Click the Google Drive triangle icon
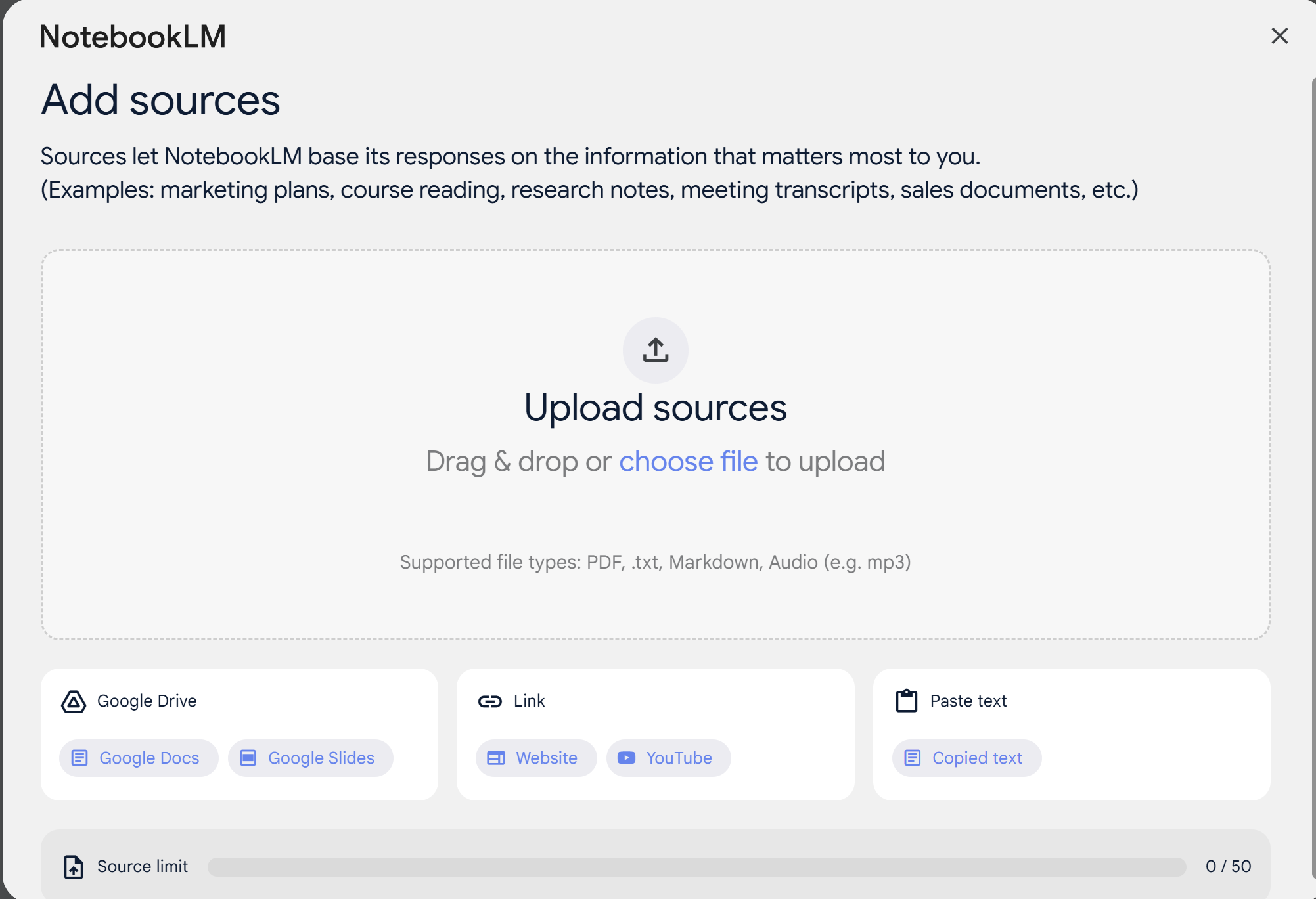 (74, 701)
